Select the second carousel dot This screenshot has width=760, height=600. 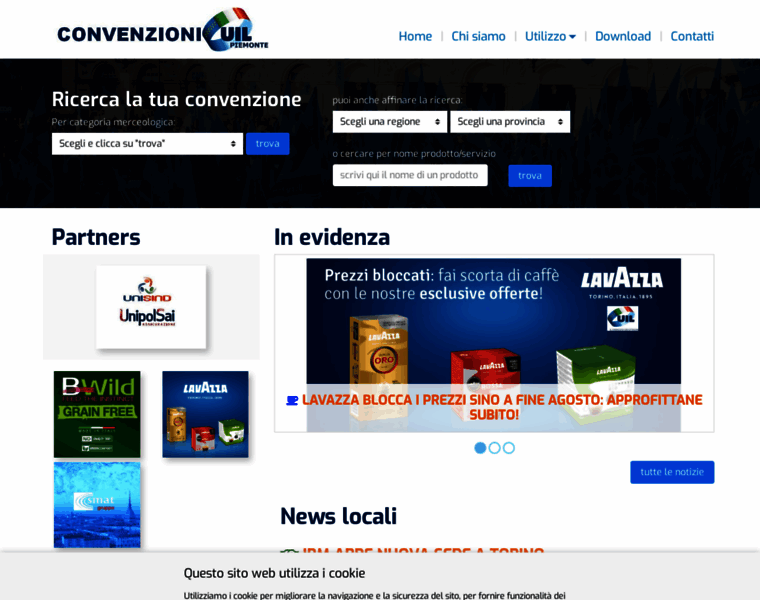click(494, 448)
